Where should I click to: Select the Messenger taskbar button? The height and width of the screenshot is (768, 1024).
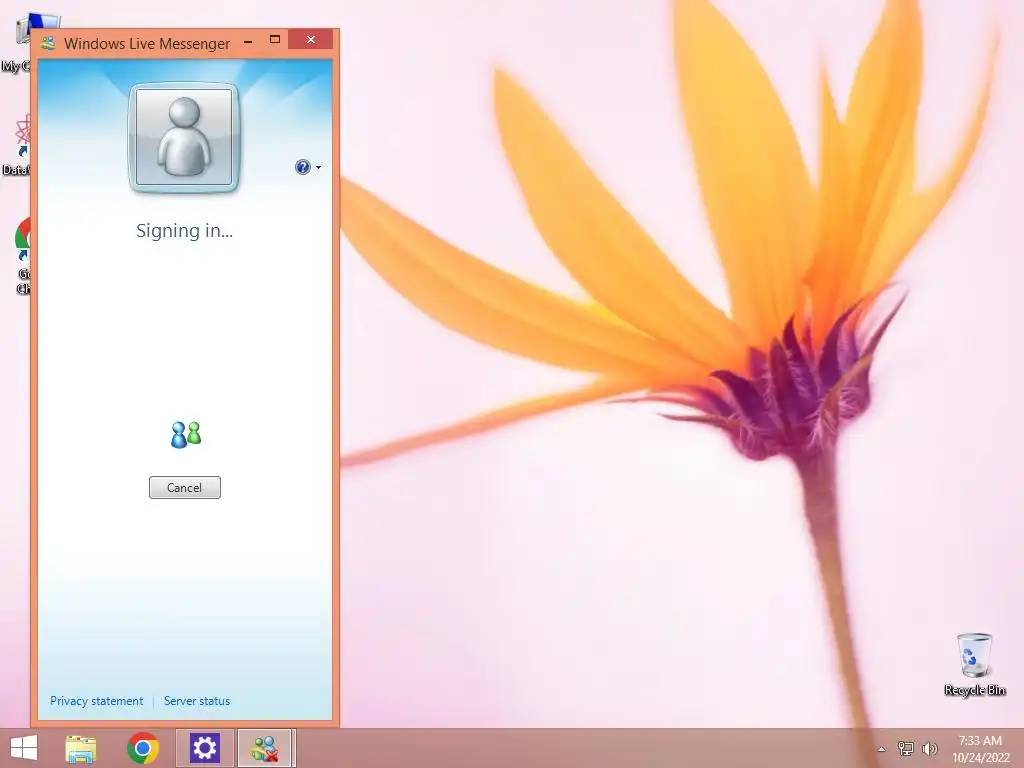265,748
